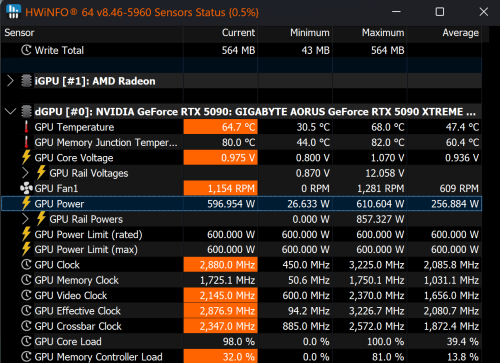Click lightning icon for GPU Power Limit (max)
500x363 pixels.
tap(26, 250)
